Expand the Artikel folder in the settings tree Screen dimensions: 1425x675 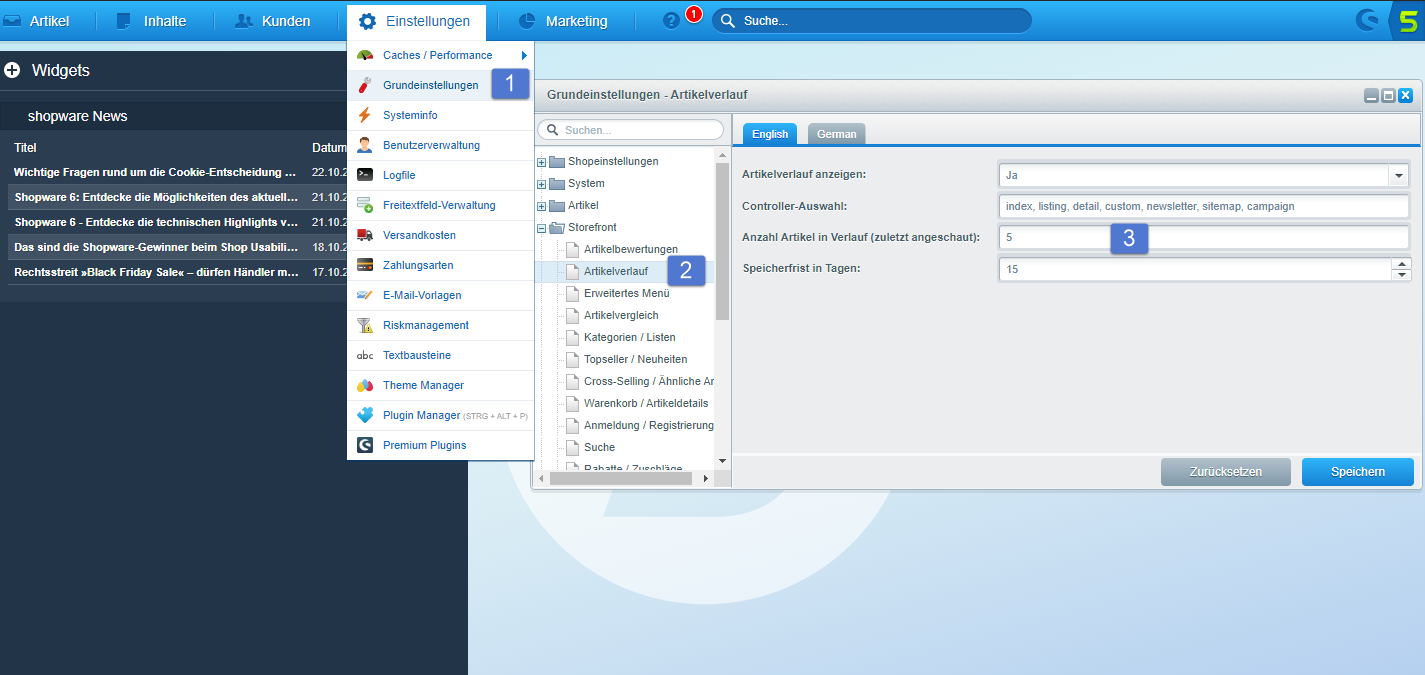(x=542, y=206)
